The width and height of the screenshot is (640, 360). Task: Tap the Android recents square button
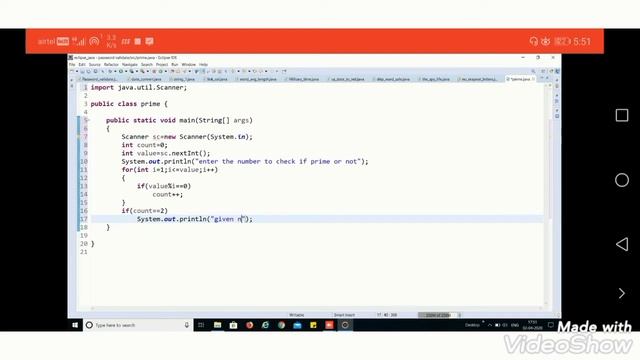622,115
